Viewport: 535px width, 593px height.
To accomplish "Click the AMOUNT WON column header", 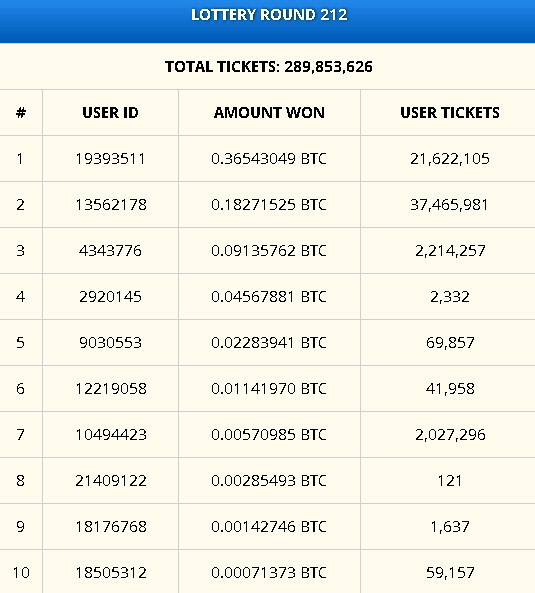I will (x=269, y=113).
